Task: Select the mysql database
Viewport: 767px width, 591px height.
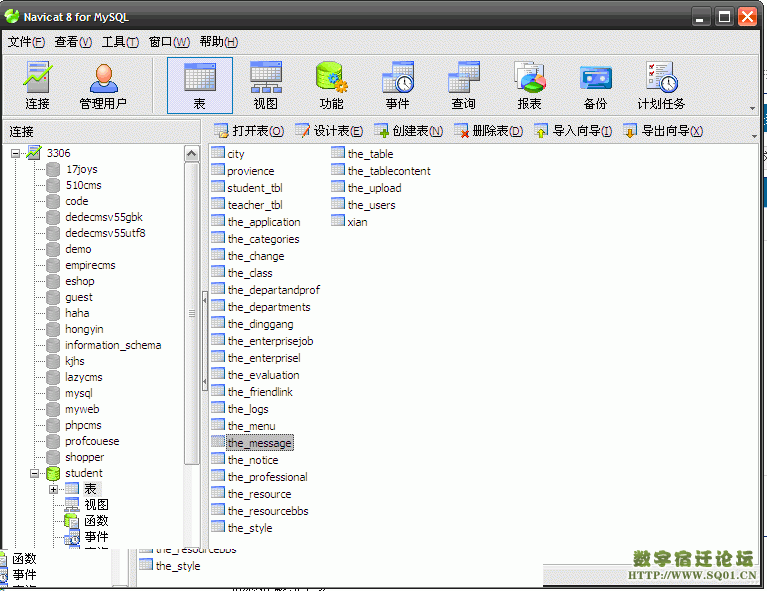Action: [79, 393]
